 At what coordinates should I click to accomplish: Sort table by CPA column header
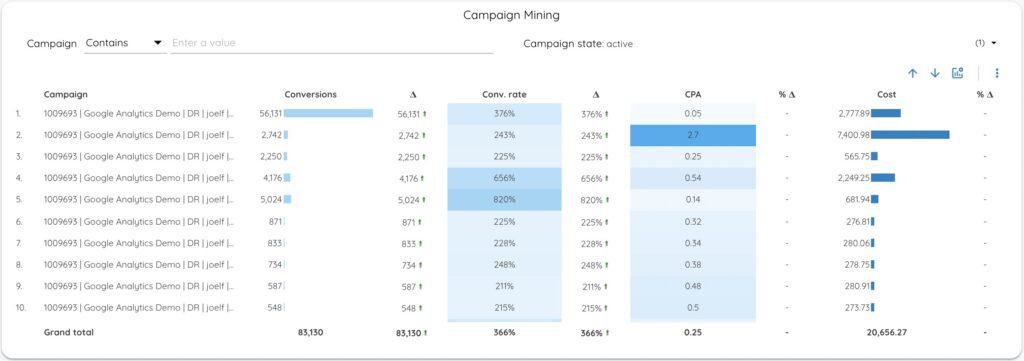pos(693,95)
